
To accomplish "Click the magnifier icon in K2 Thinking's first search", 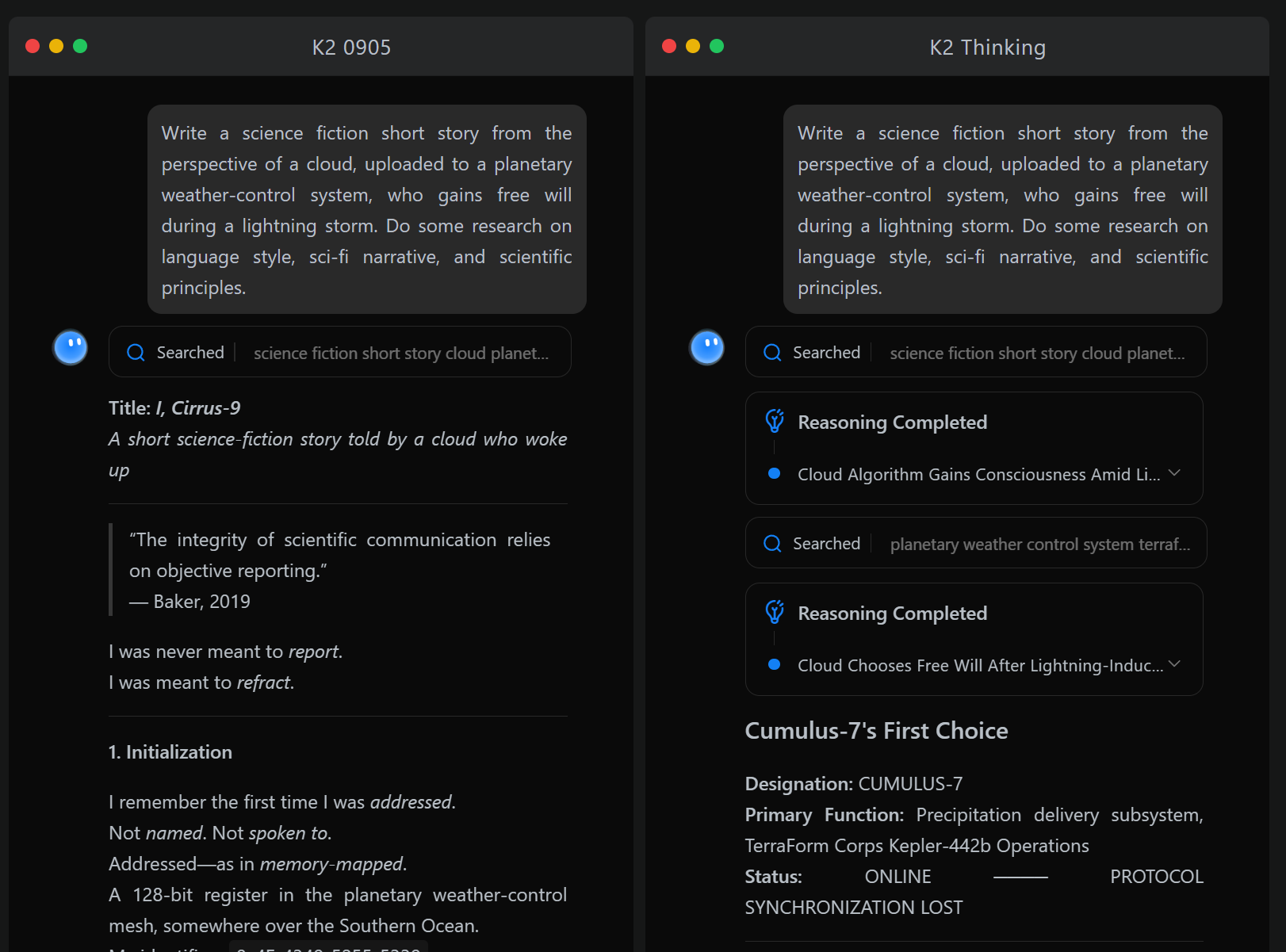I will [771, 352].
